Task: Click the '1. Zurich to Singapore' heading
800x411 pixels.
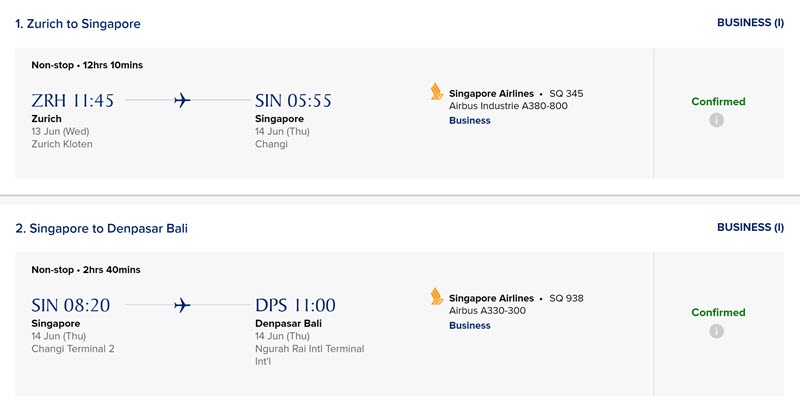Action: click(78, 24)
